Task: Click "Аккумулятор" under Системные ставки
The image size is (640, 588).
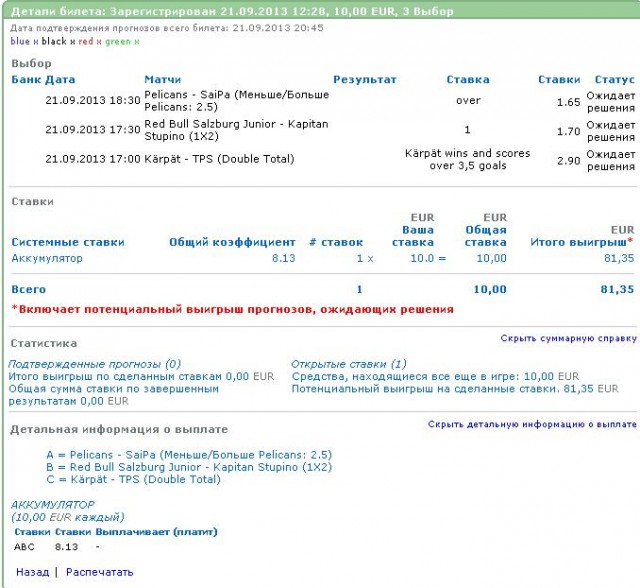Action: 50,258
